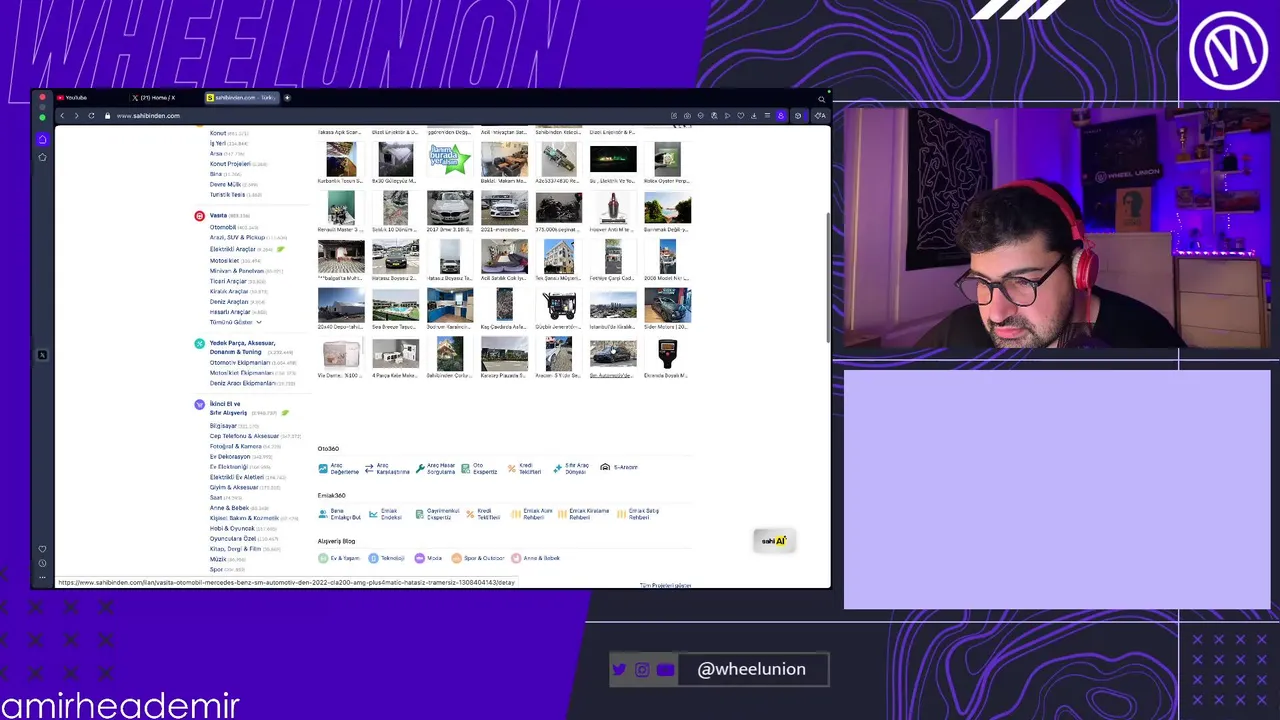
Task: Click the sidebar heart icon at bottom
Action: click(42, 549)
